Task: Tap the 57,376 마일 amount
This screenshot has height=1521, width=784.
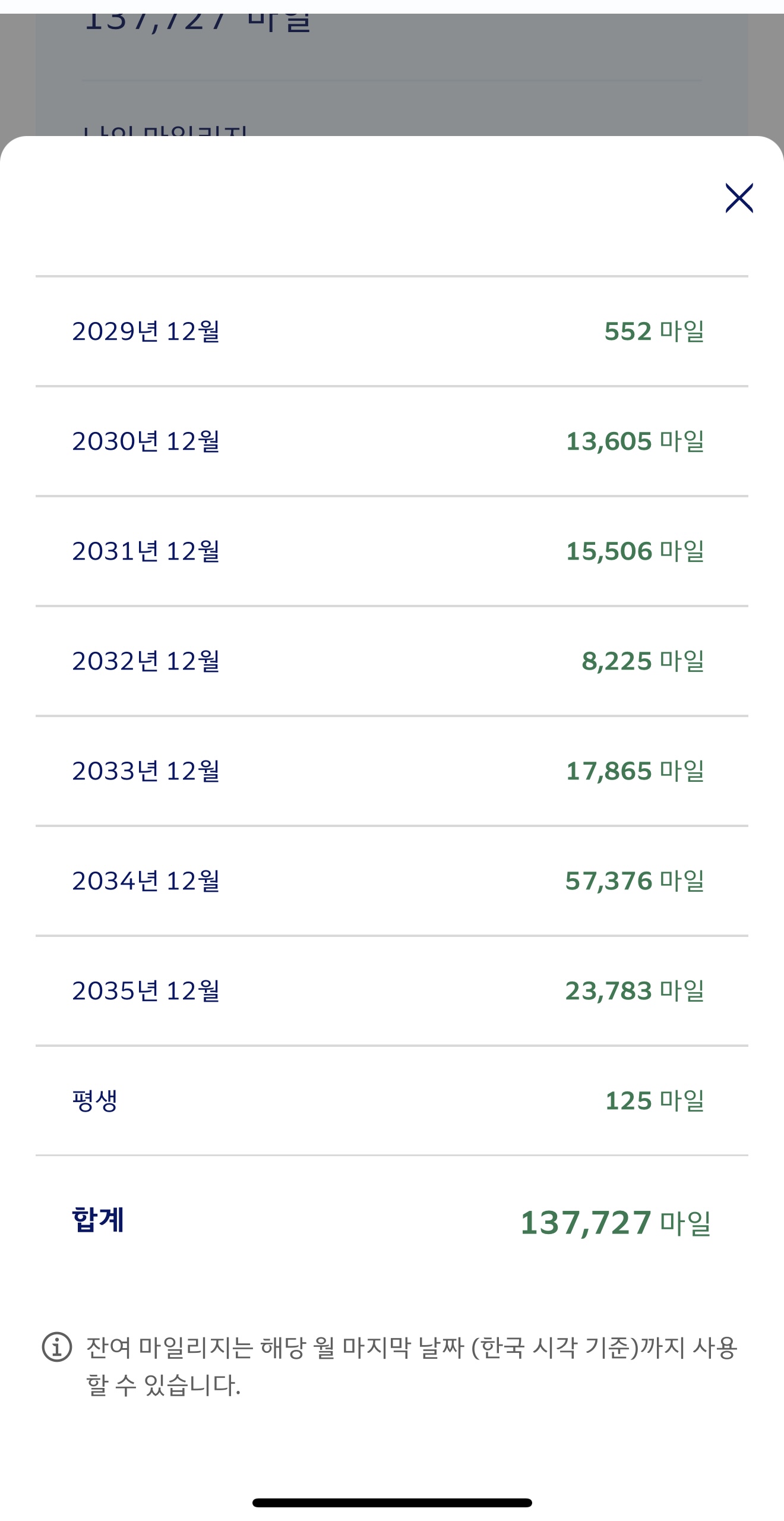Action: pos(635,881)
